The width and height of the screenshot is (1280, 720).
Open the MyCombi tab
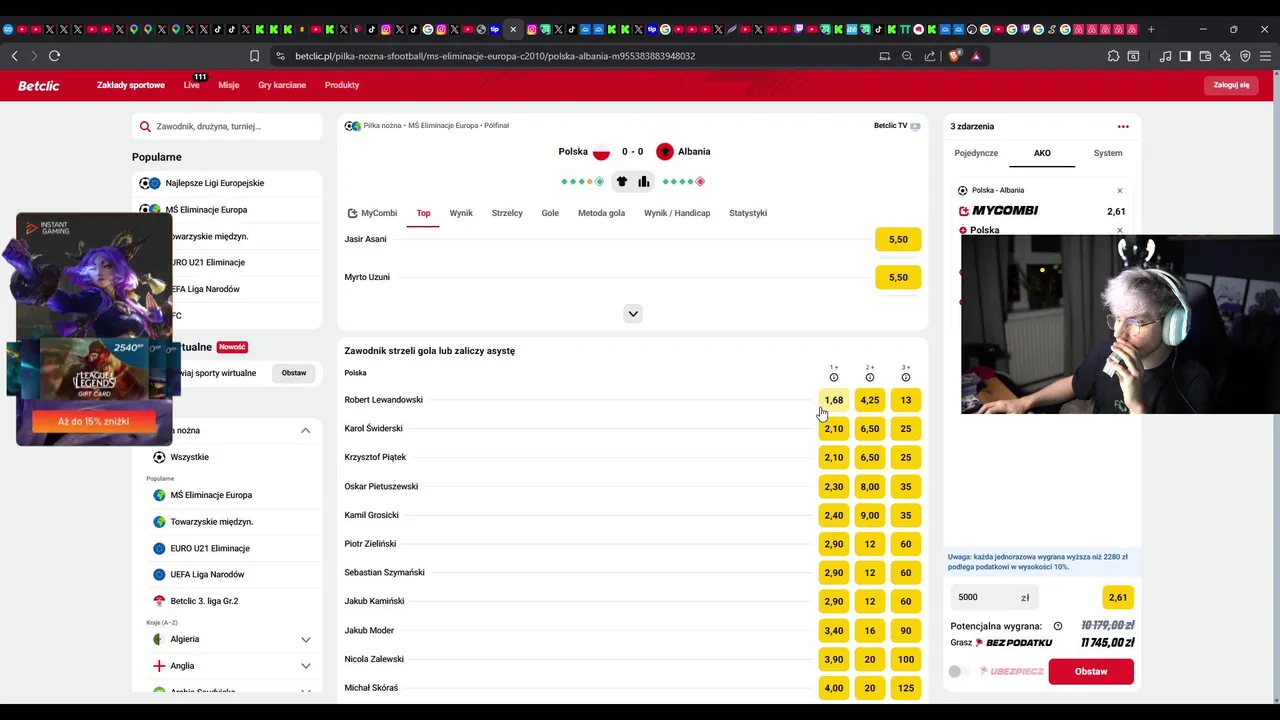pos(372,213)
